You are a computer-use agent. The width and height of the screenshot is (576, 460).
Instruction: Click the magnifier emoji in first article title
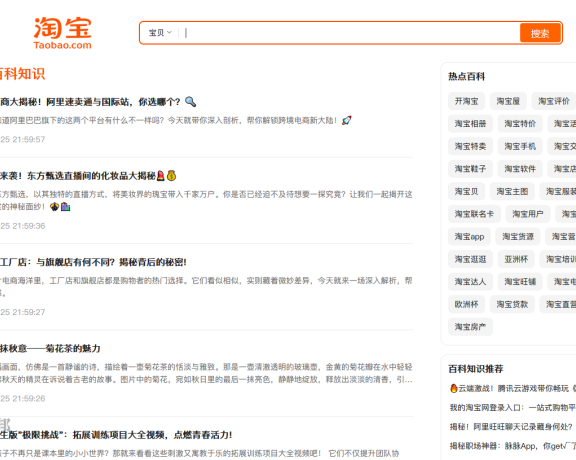(x=190, y=102)
